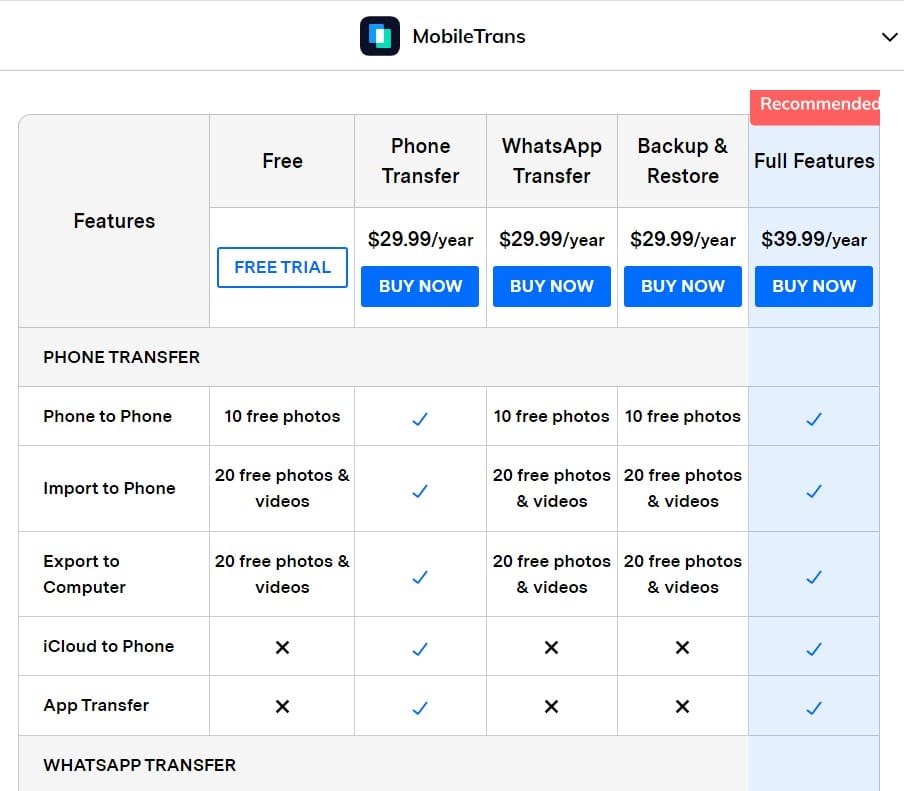Expand the header chevron dropdown
Viewport: 904px width, 791px height.
889,37
